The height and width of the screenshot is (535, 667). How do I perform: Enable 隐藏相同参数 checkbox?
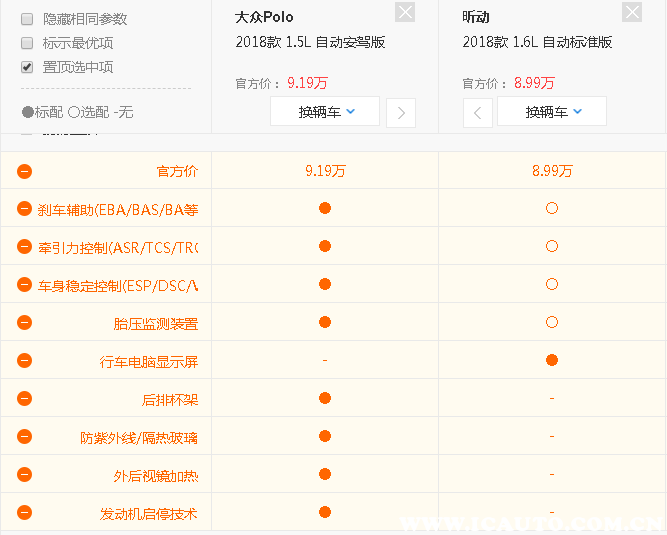(x=27, y=19)
